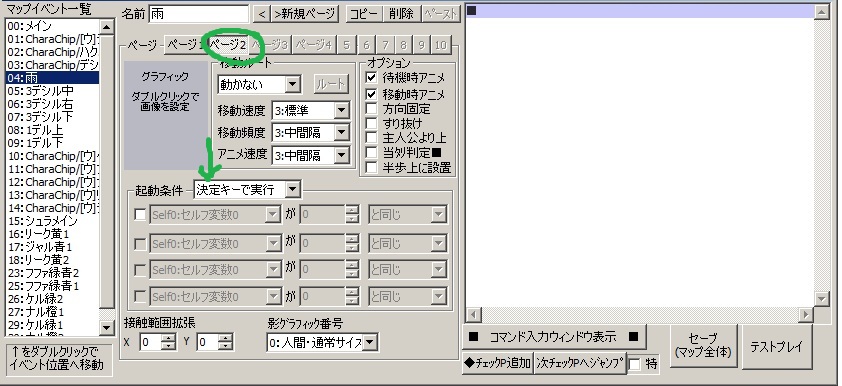Open the 影グラフィック番号 dropdown
Screen dimensions: 842x386
click(x=370, y=342)
